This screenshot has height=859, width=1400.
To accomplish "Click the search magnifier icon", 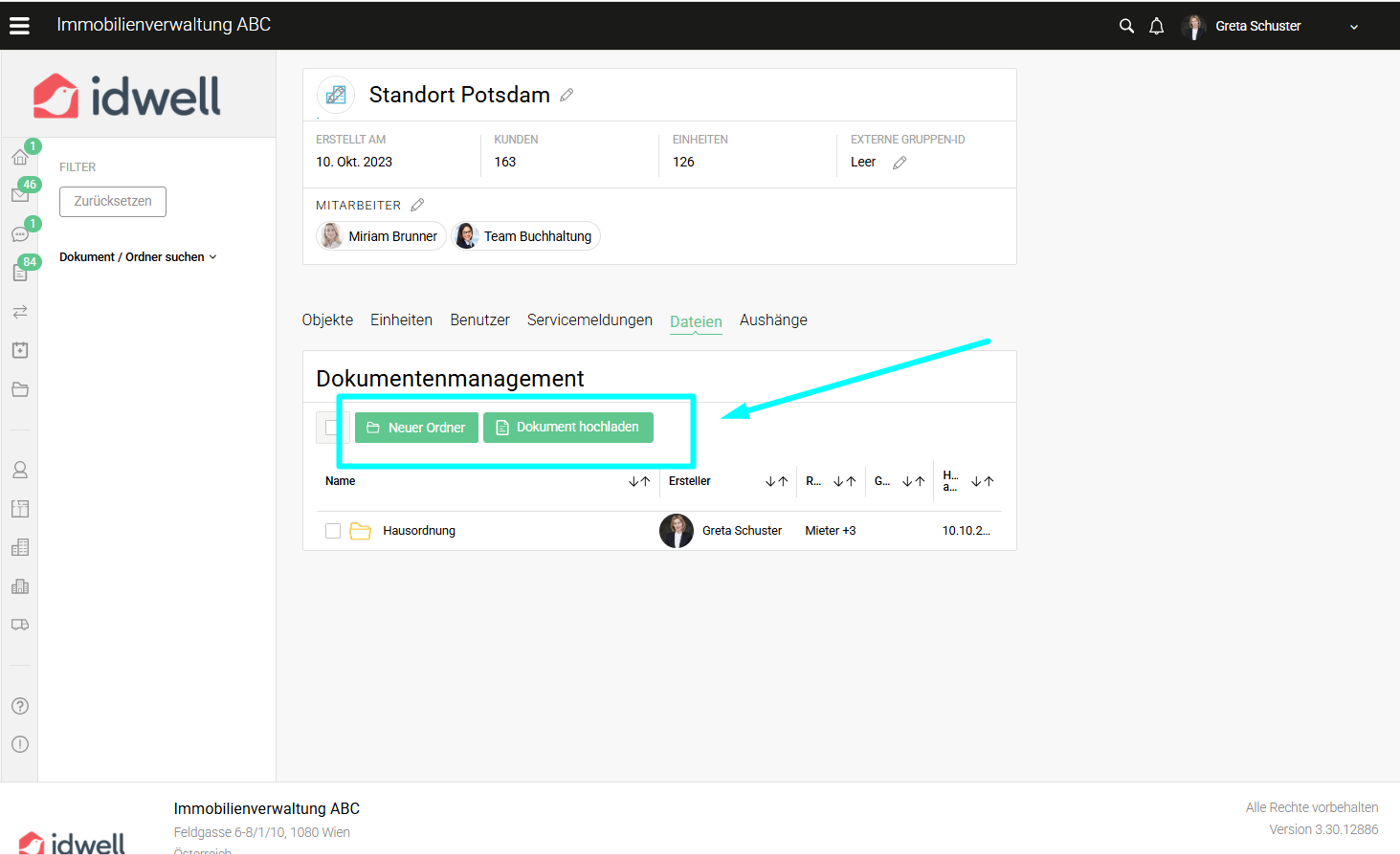I will tap(1126, 26).
